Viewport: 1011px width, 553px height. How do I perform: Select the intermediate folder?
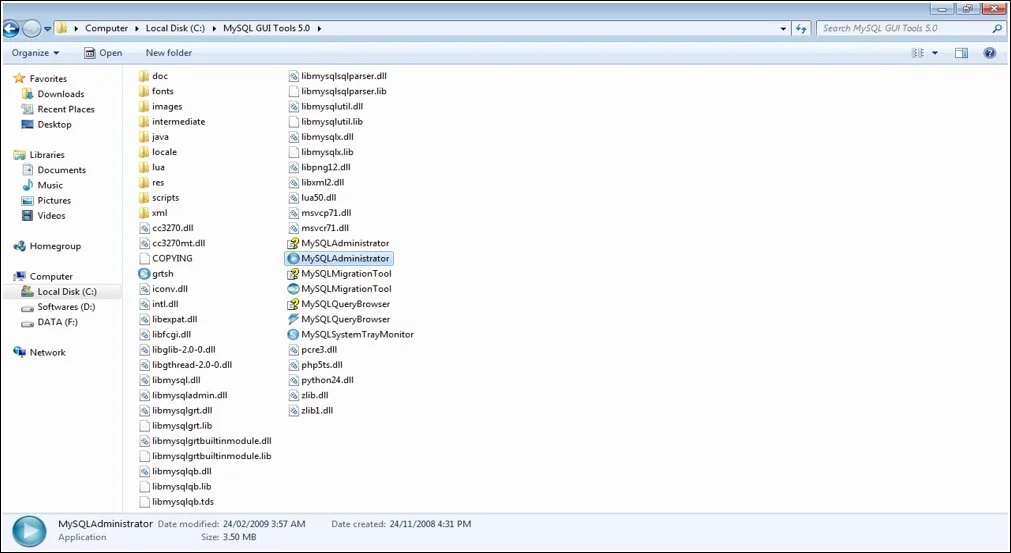click(x=172, y=122)
